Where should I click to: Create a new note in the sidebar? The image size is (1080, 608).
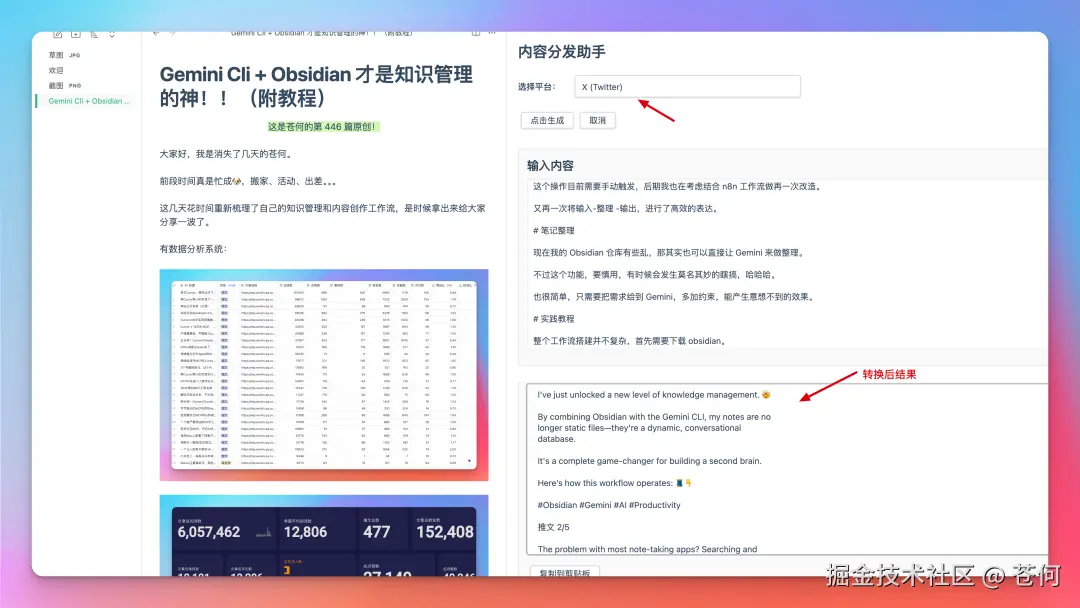[x=59, y=34]
